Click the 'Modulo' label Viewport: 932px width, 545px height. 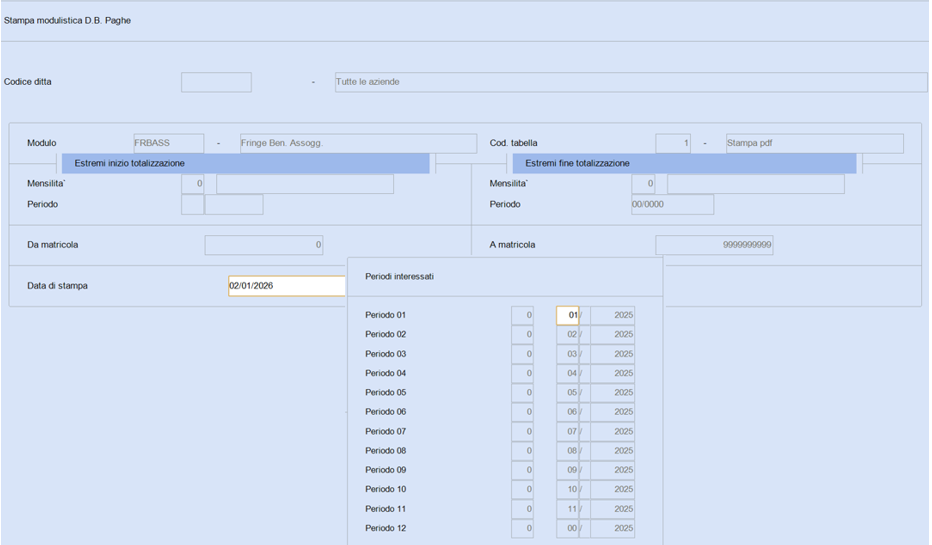(42, 143)
